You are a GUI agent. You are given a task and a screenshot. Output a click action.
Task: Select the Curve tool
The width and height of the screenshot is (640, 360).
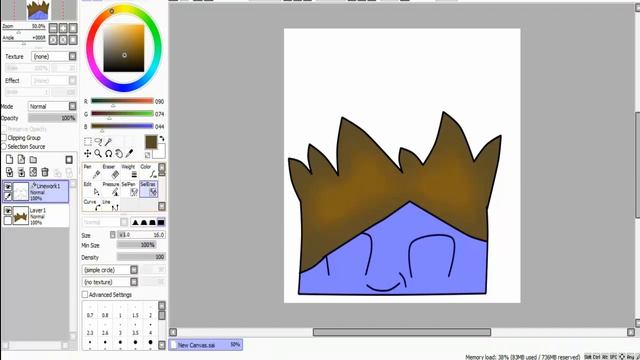click(92, 205)
